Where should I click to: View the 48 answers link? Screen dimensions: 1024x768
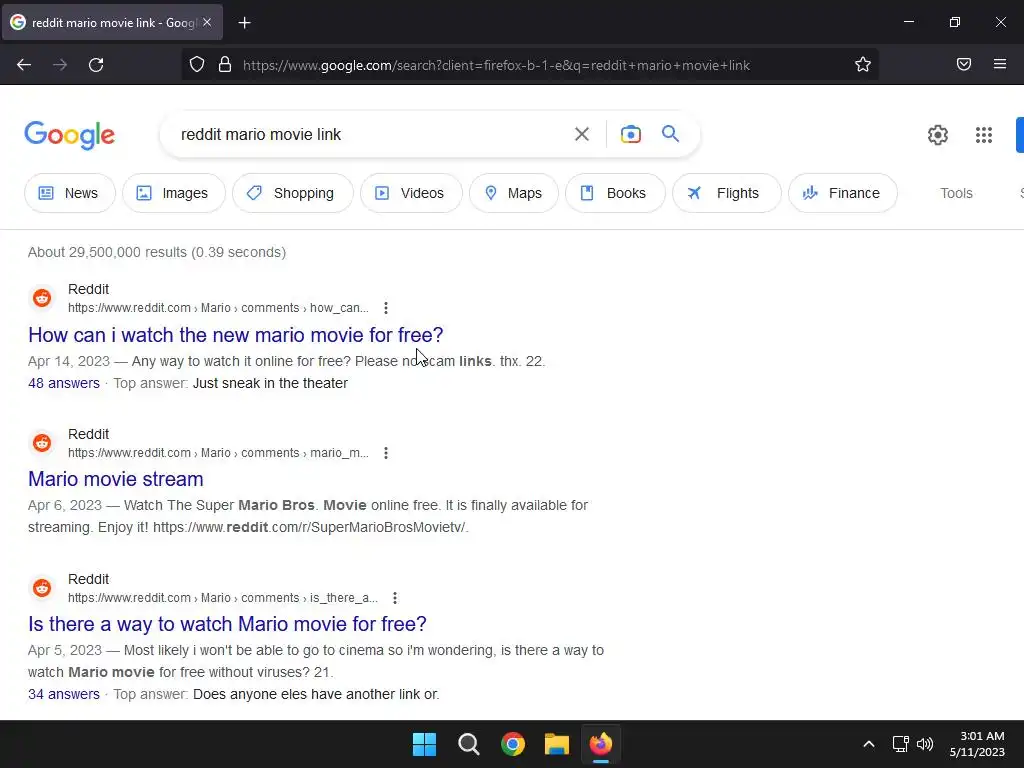64,383
